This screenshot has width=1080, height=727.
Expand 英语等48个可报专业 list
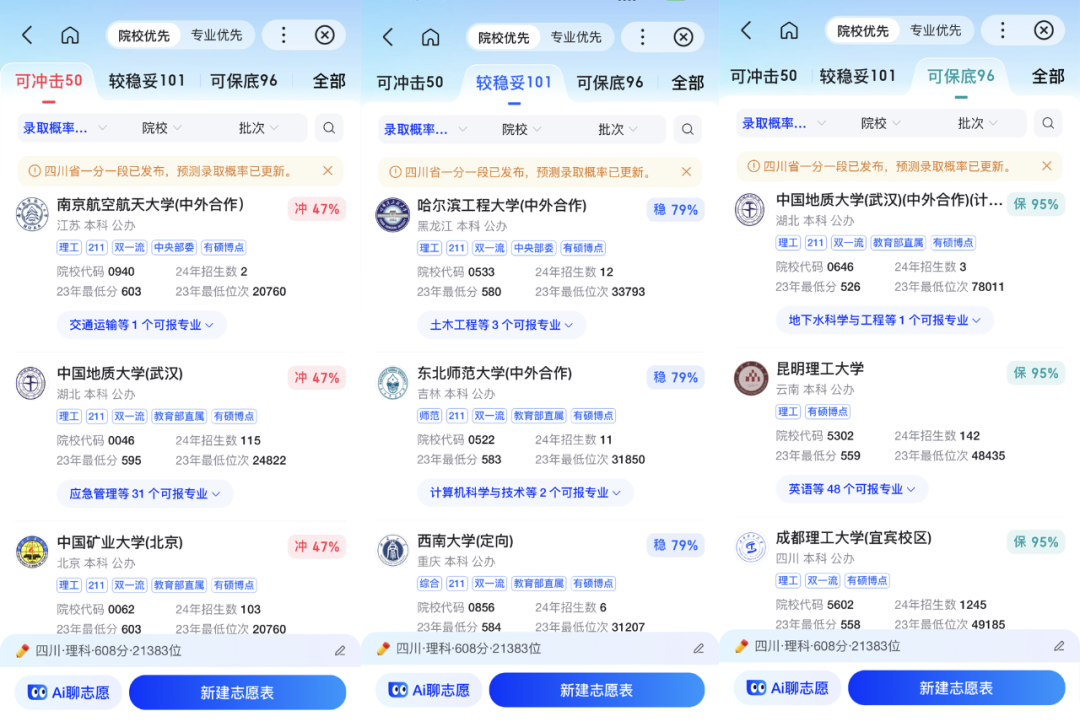pos(851,489)
